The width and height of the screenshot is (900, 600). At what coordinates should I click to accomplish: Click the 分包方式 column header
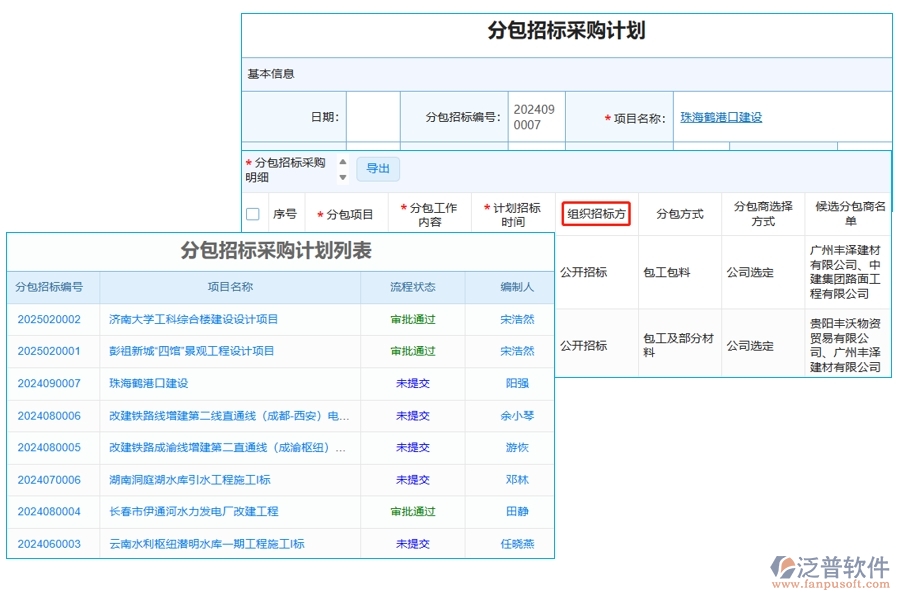coord(679,212)
